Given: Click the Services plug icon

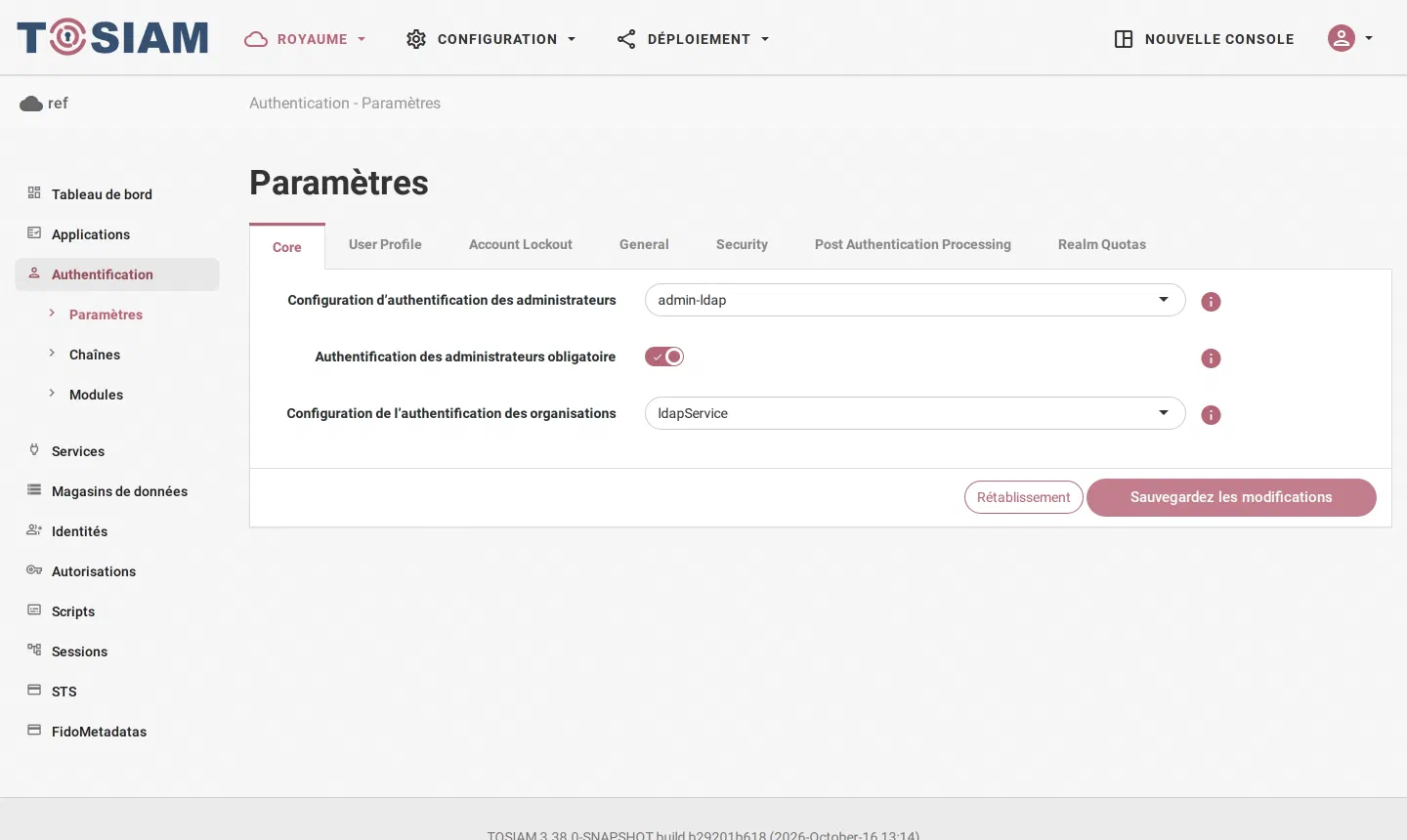Looking at the screenshot, I should coord(34,450).
